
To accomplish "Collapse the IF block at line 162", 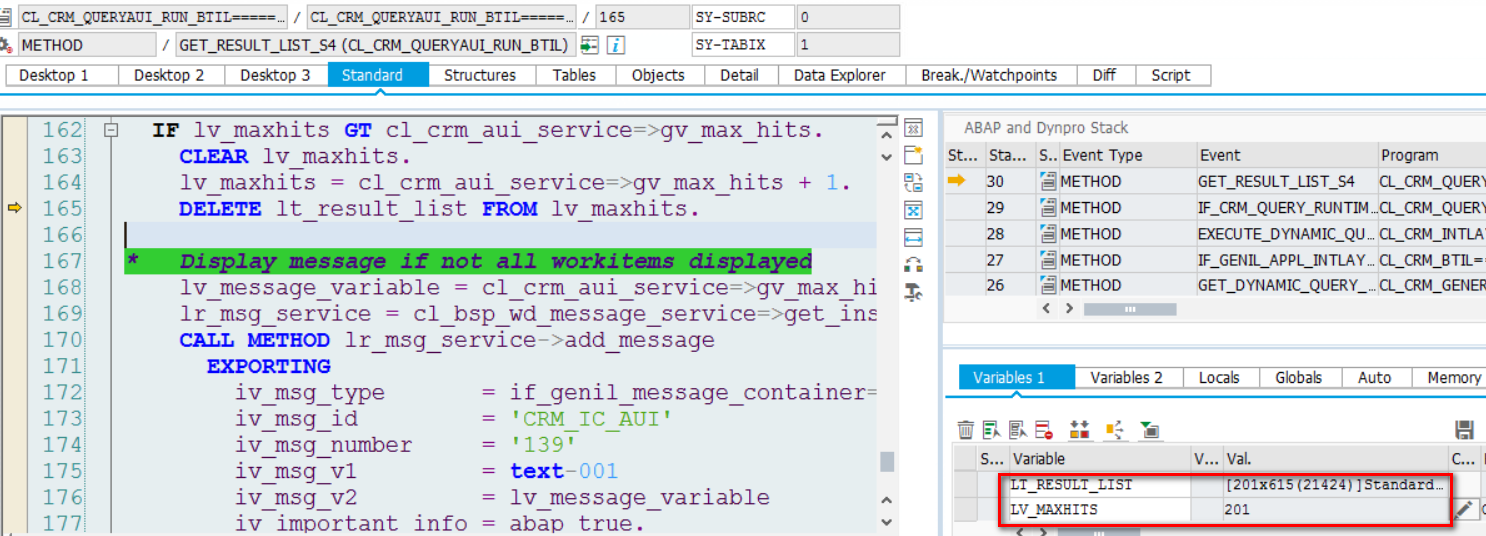I will point(111,130).
